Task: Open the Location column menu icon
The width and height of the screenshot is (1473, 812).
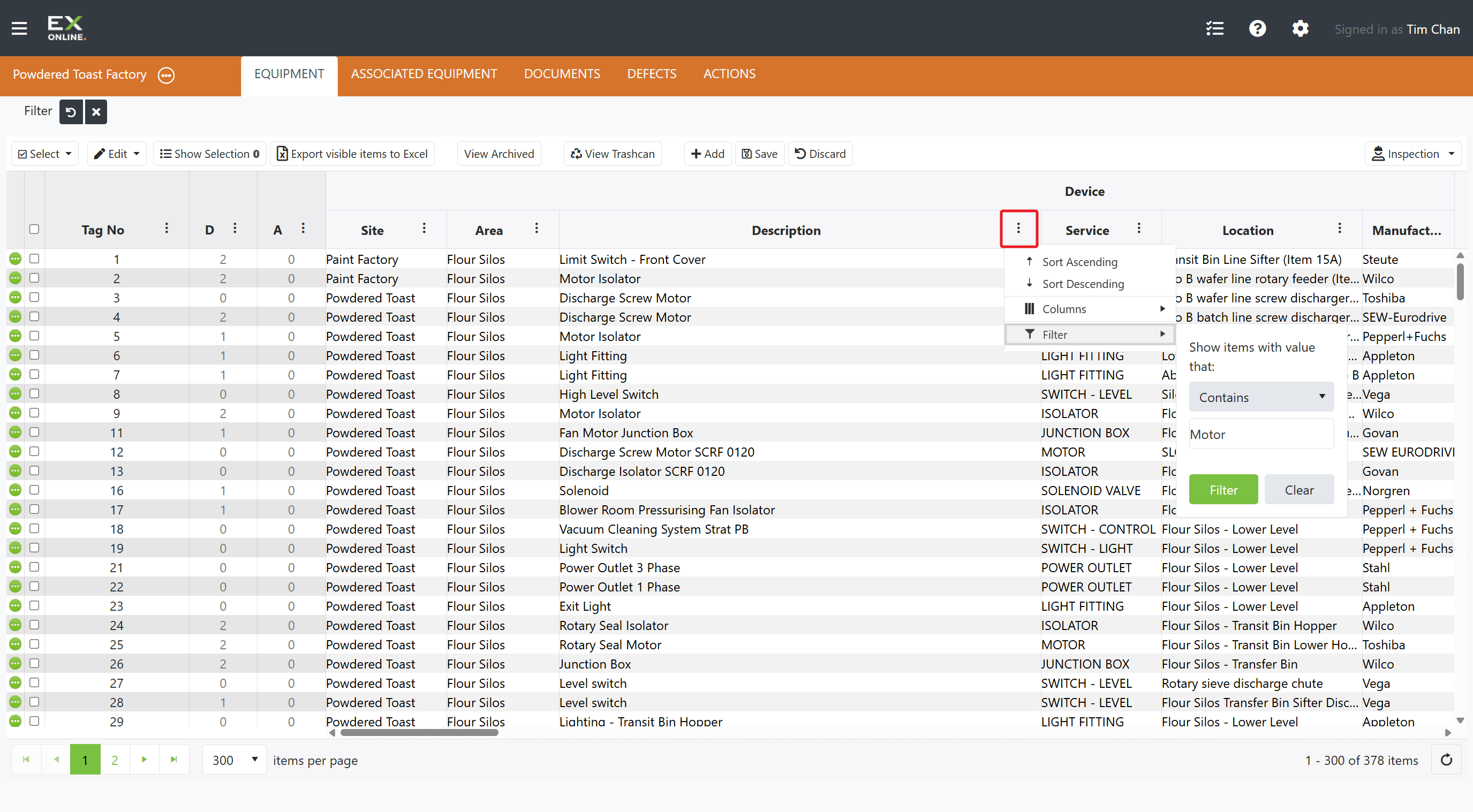Action: click(x=1339, y=228)
